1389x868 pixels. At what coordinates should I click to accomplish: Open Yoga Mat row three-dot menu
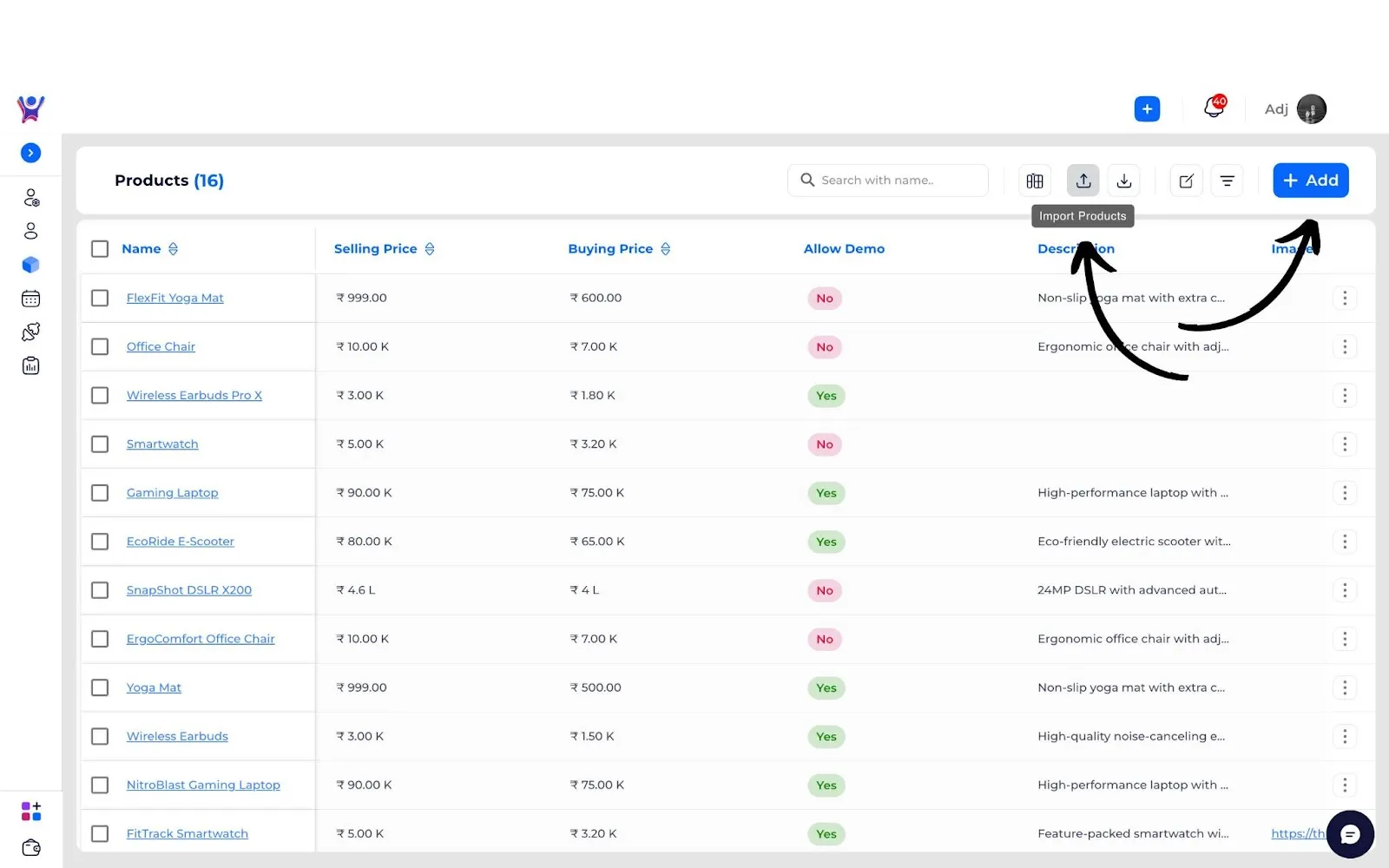click(1345, 687)
